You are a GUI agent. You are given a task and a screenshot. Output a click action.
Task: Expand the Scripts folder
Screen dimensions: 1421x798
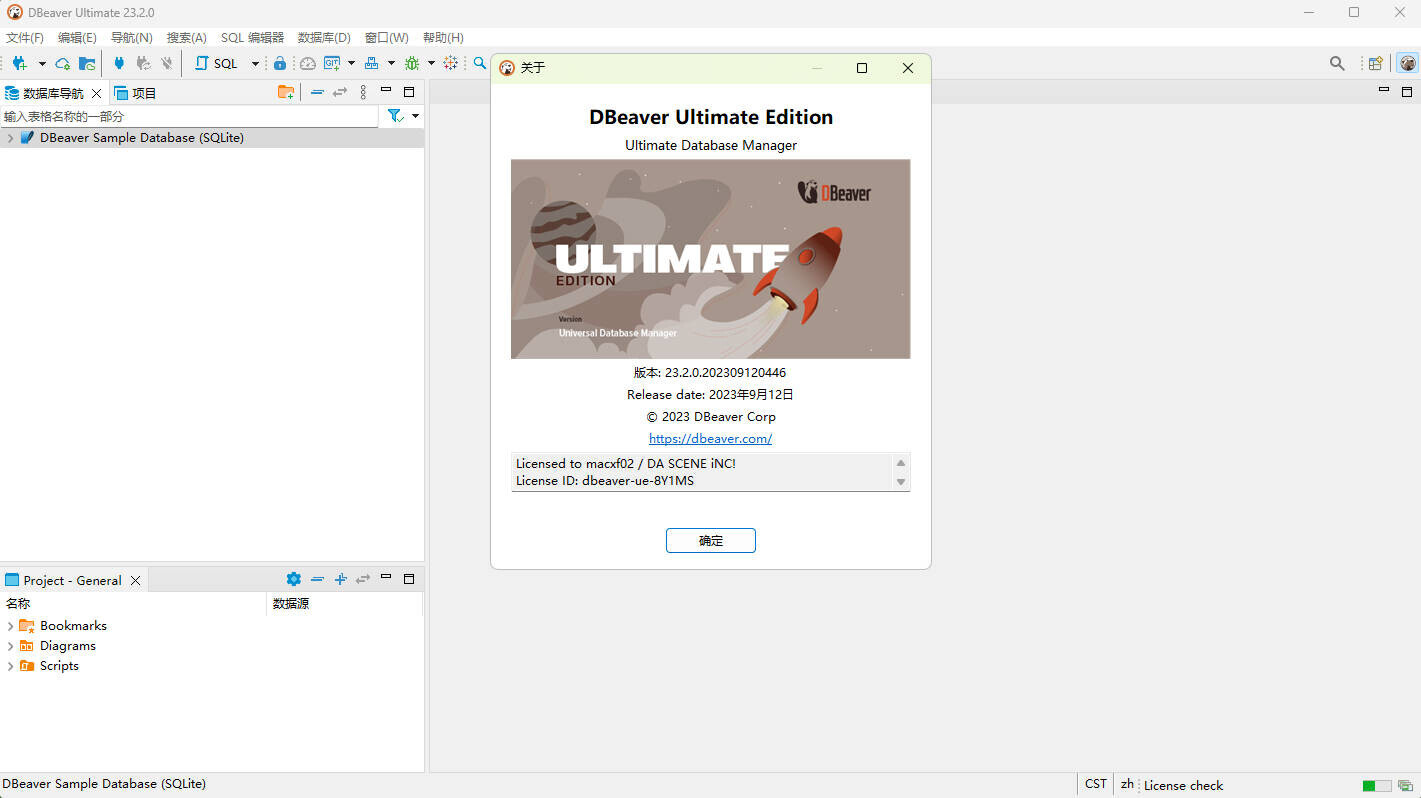point(10,666)
